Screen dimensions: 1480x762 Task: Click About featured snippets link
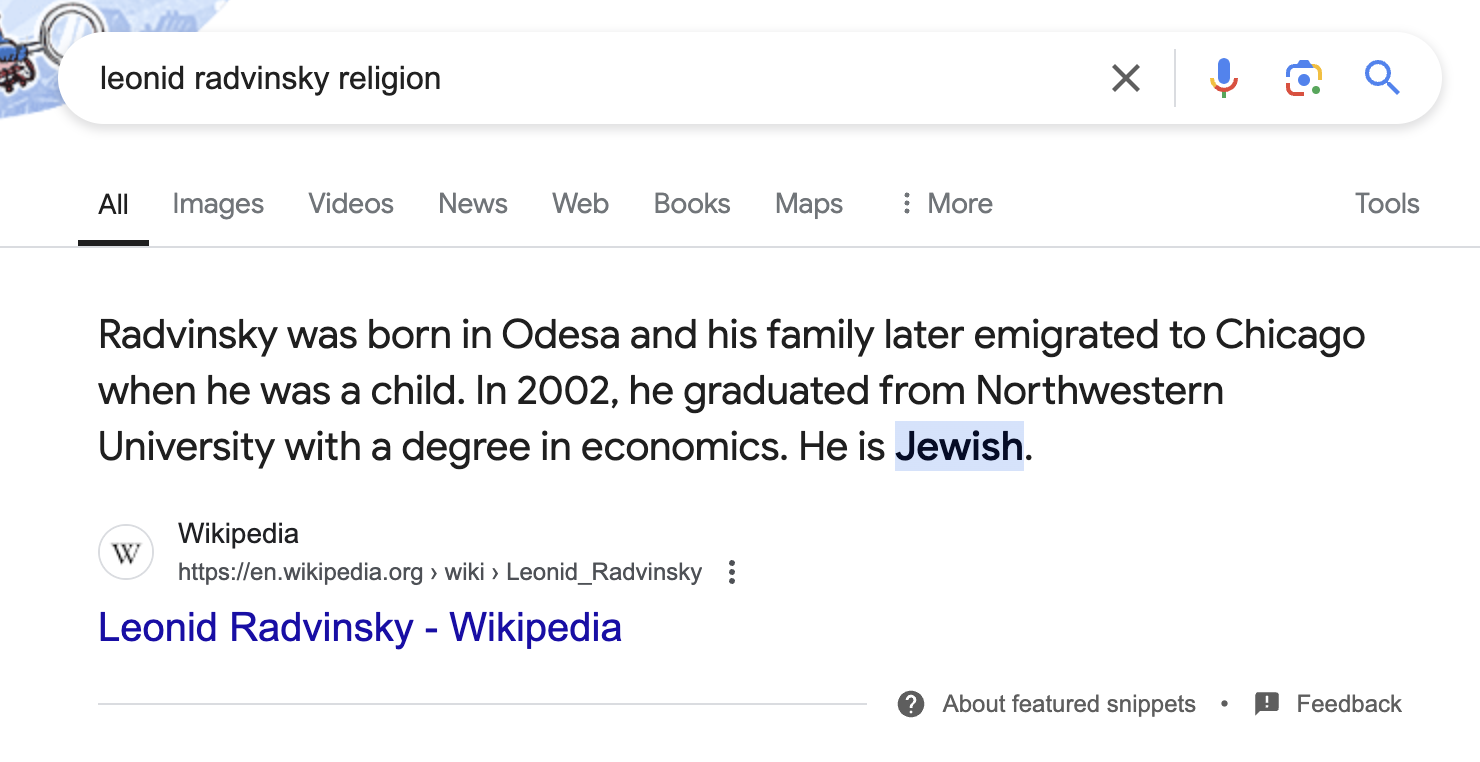[x=1069, y=704]
